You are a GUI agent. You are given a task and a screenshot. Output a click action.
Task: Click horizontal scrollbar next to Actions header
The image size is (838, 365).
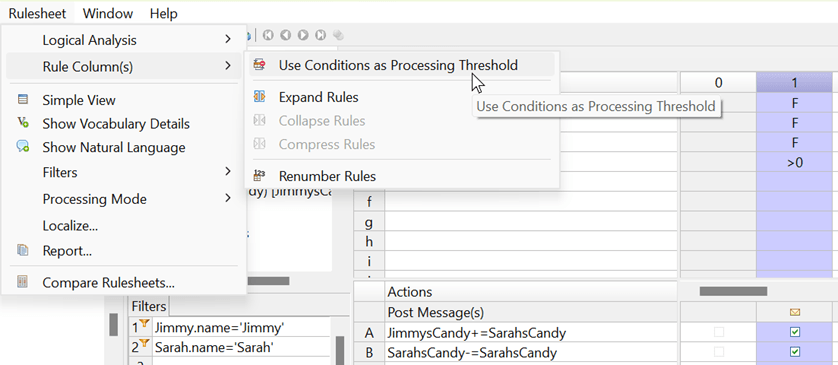click(x=733, y=291)
